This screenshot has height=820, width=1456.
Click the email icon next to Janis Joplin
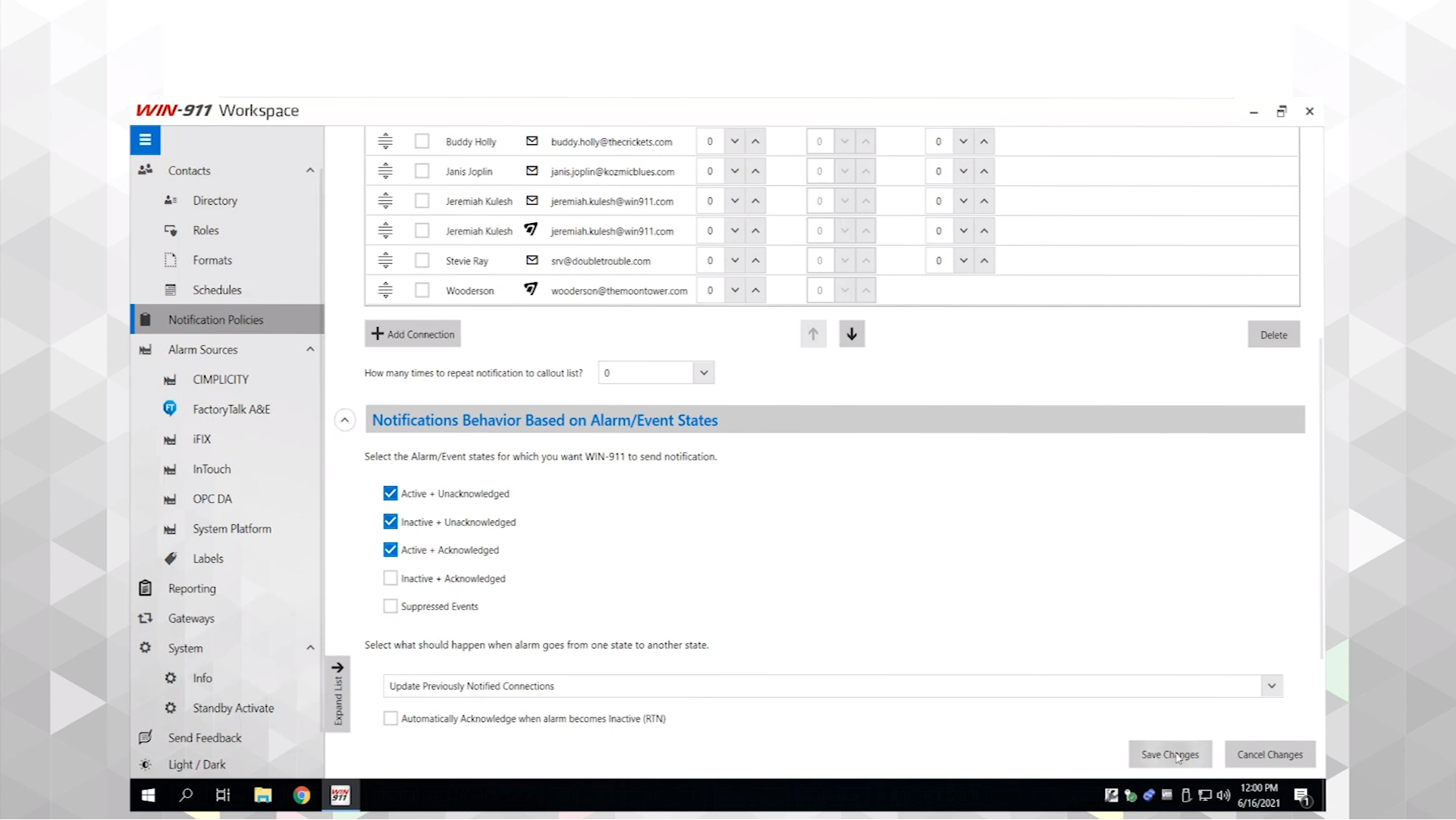click(532, 171)
